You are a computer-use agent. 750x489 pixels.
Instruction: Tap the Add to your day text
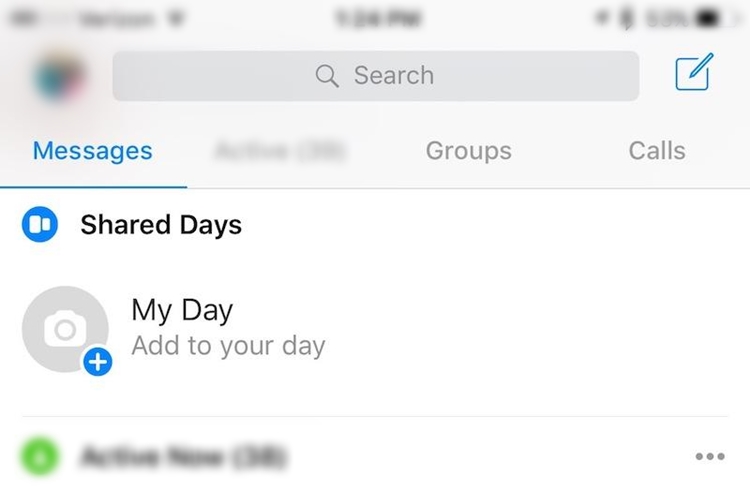[x=229, y=346]
